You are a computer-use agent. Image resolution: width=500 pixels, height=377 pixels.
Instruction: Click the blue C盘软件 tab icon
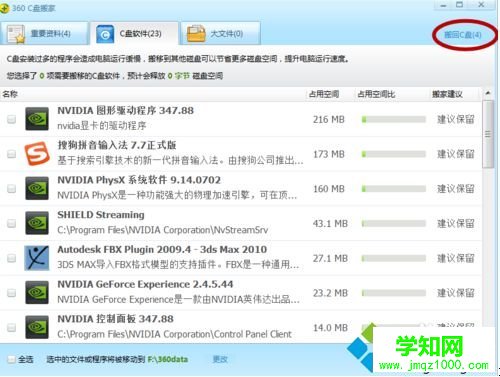(x=105, y=34)
